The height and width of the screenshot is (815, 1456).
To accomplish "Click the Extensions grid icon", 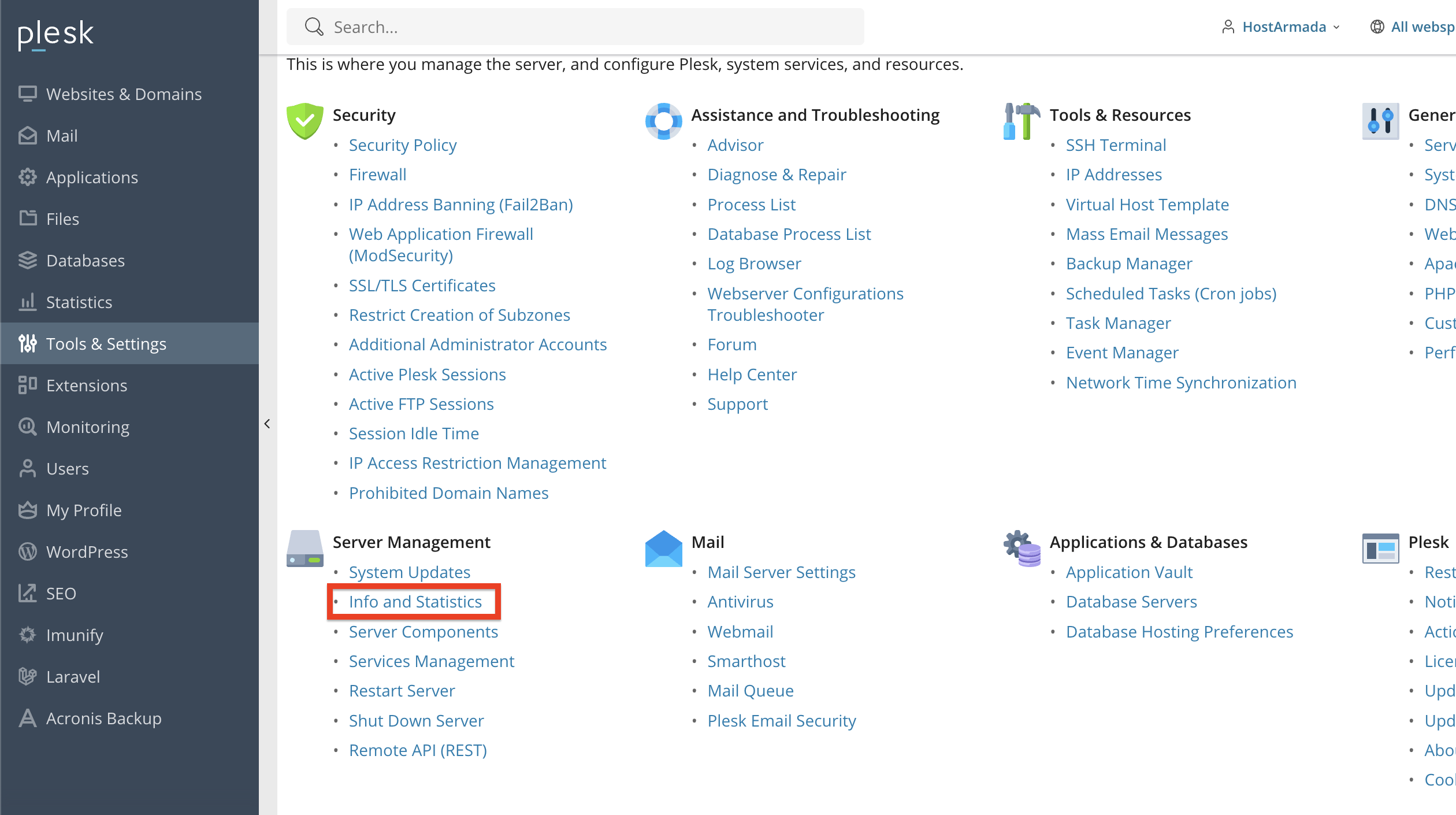I will 27,385.
